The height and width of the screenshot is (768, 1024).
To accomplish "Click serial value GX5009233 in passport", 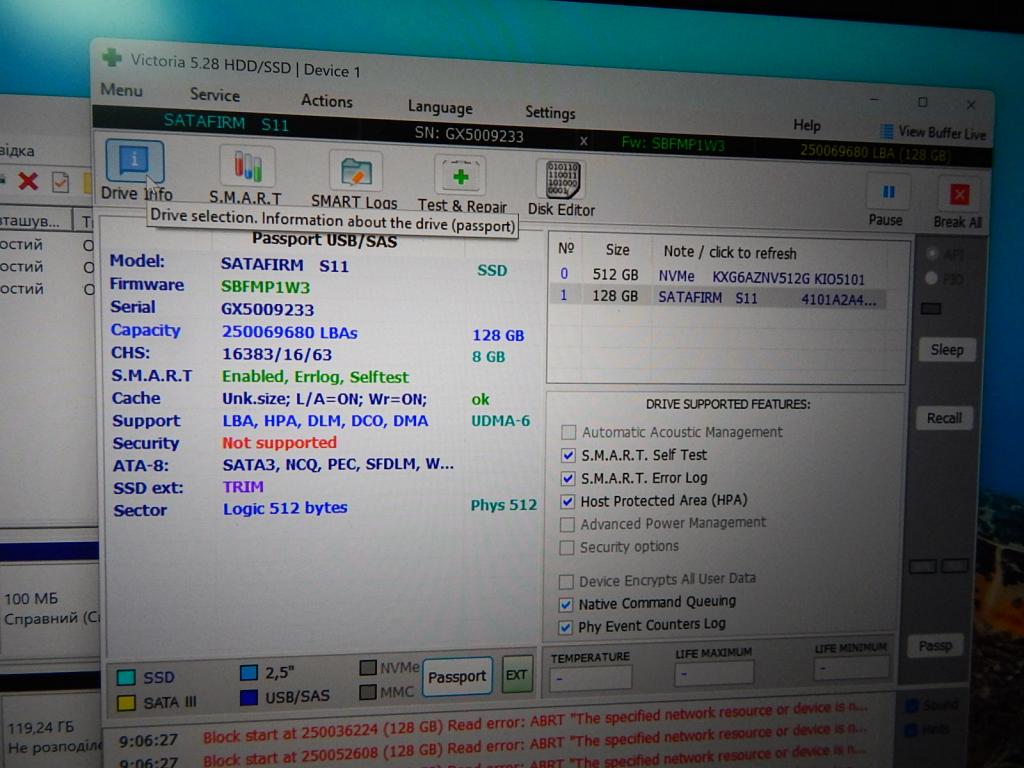I will [x=268, y=309].
